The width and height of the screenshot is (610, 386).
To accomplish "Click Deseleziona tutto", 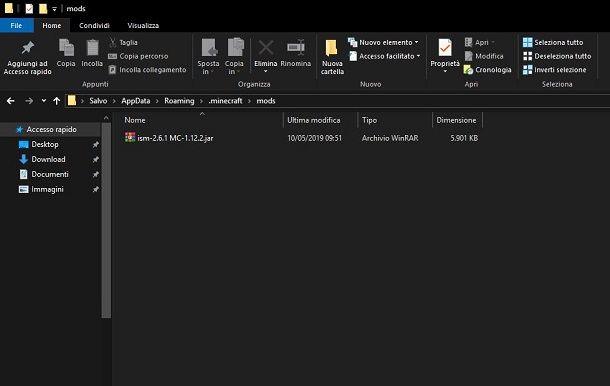I will coord(557,56).
